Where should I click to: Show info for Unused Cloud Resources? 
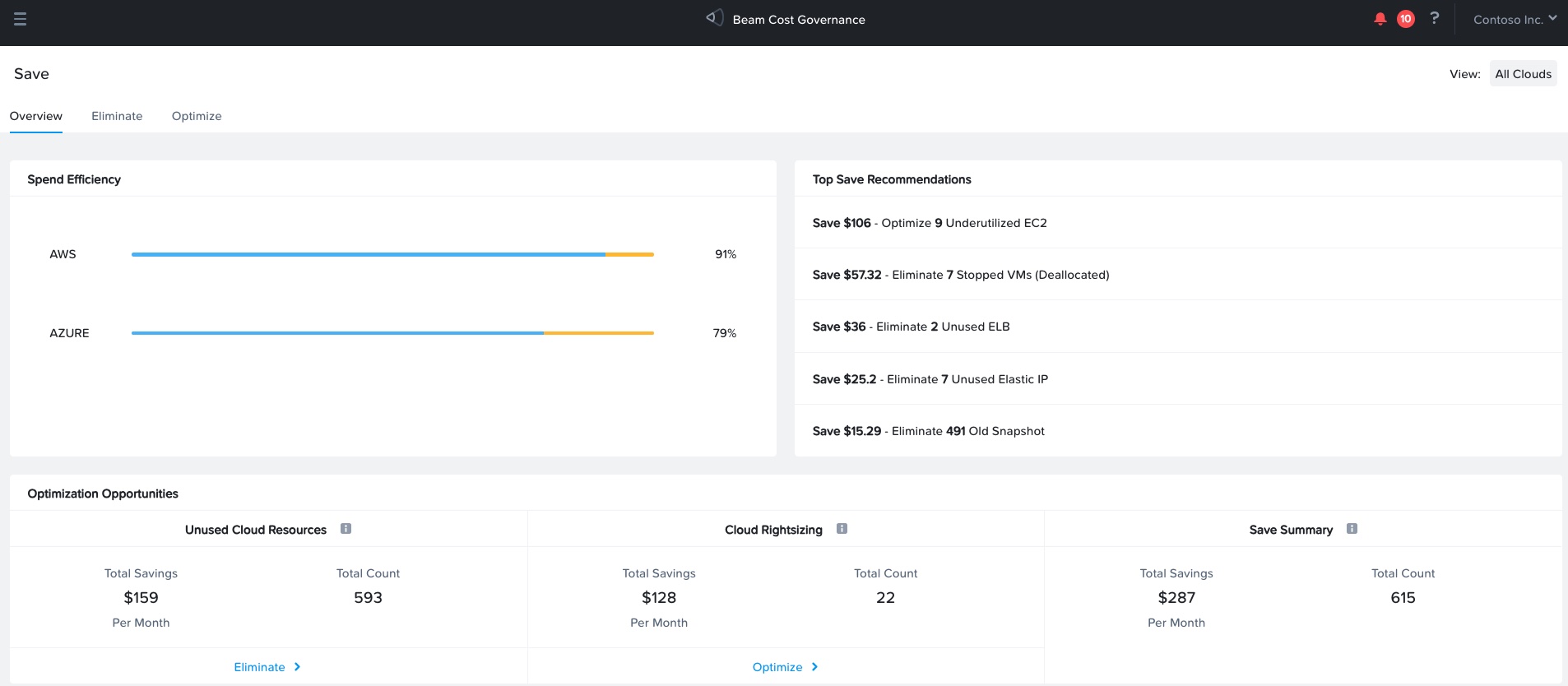tap(346, 529)
